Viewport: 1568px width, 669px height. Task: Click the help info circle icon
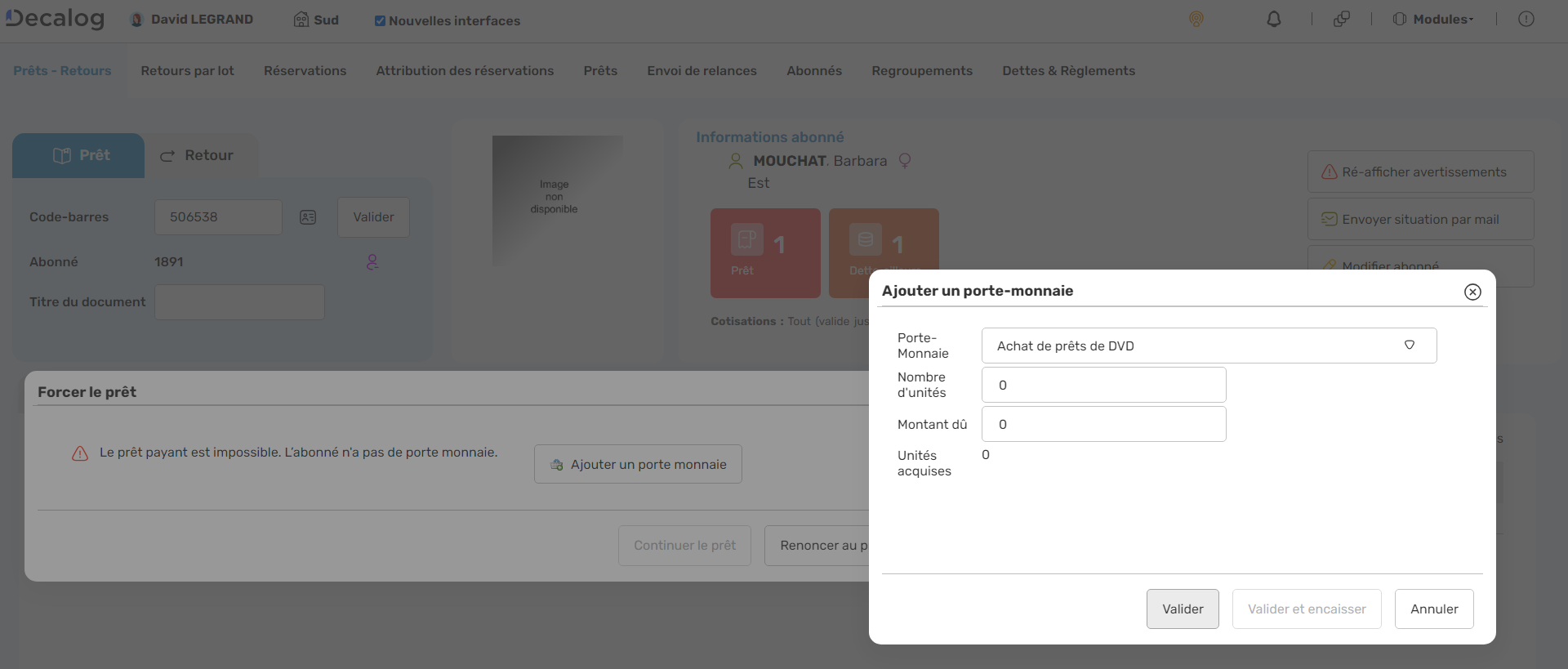1526,20
